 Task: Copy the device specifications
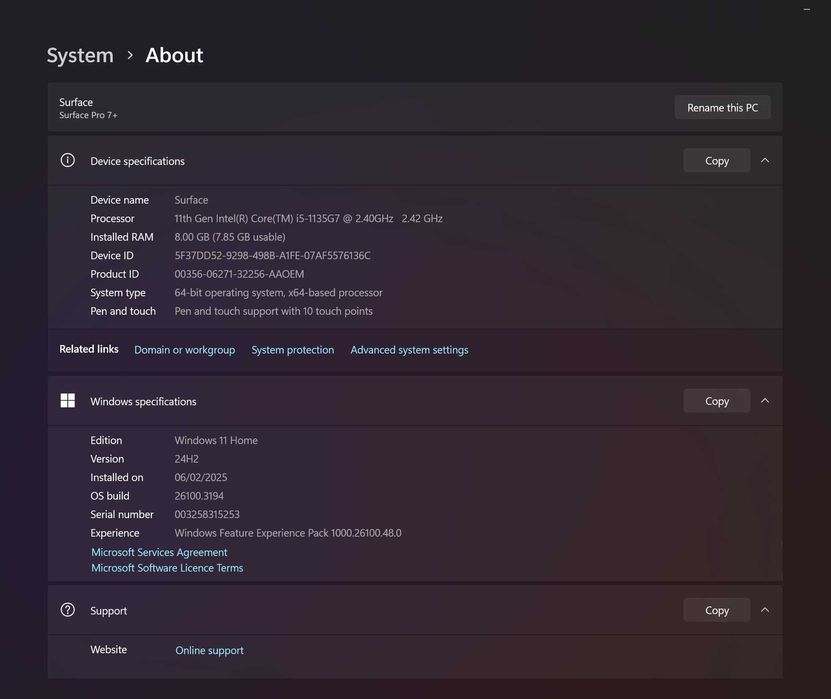pos(716,161)
